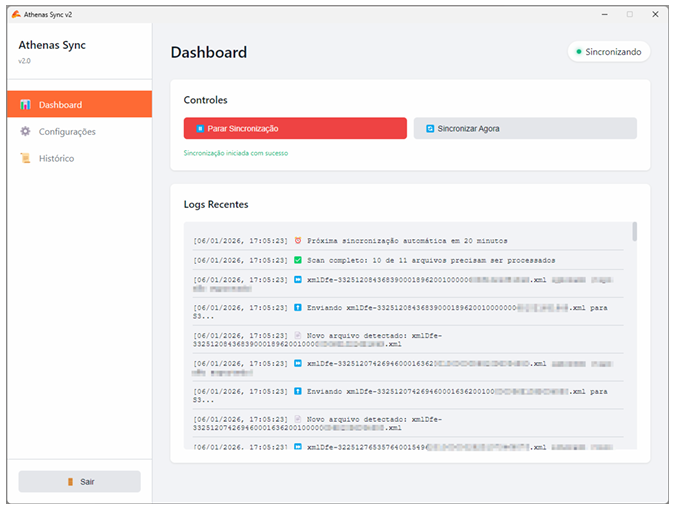Click the Logs Recentes scrollbar thumb

634,232
